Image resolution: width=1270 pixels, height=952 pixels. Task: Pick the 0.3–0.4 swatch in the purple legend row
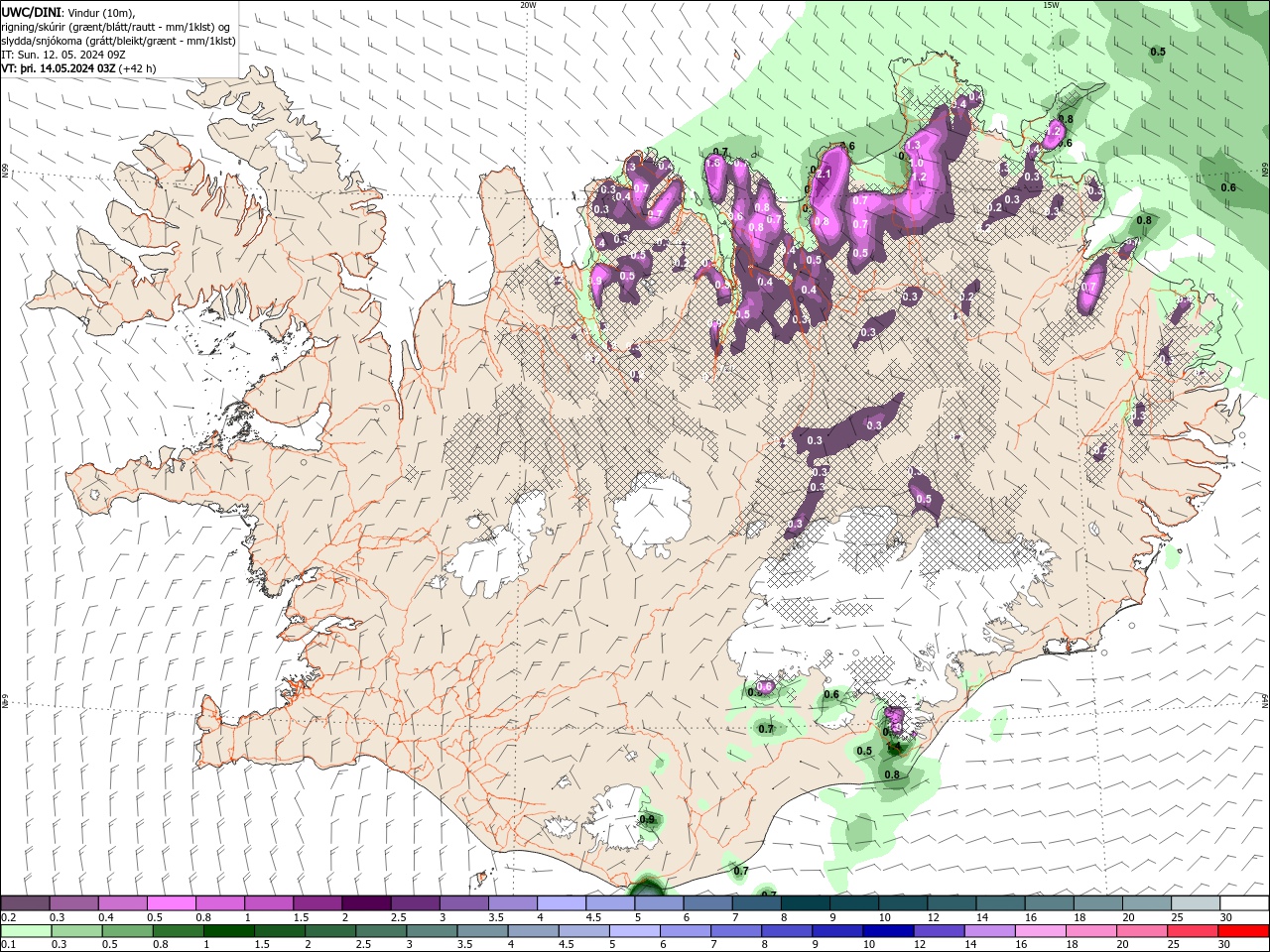(x=73, y=903)
